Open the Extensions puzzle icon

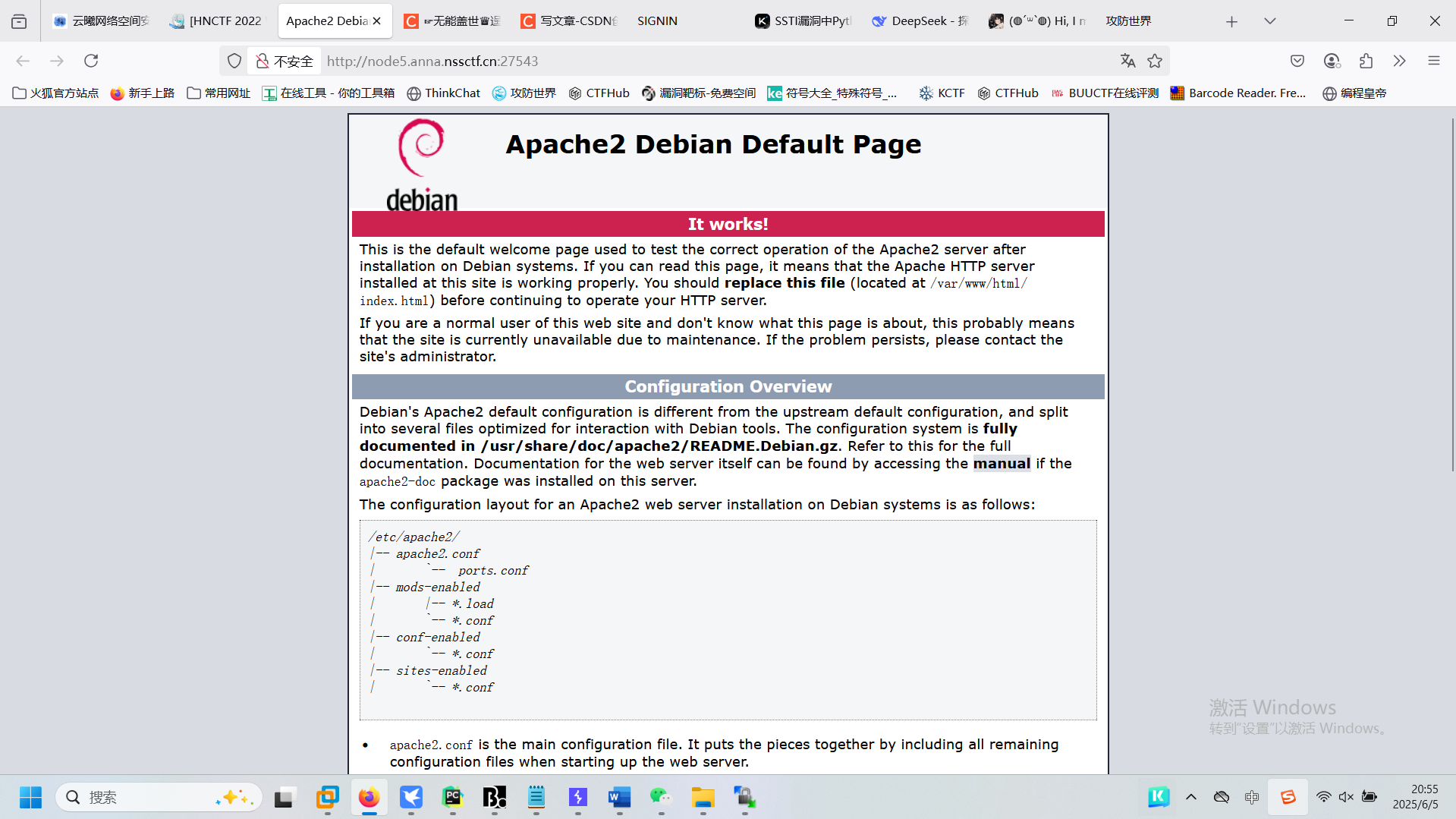pos(1366,61)
